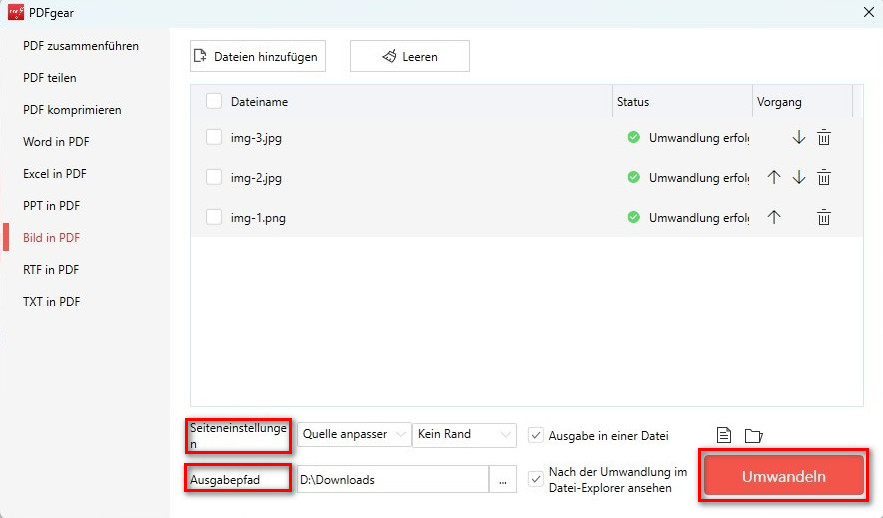Click Dateien hinzufügen button
883x518 pixels.
[258, 56]
